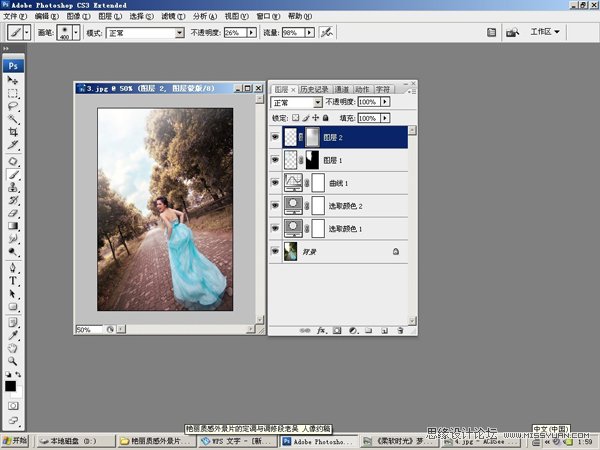This screenshot has width=600, height=450.
Task: Select the Move tool
Action: coord(13,79)
